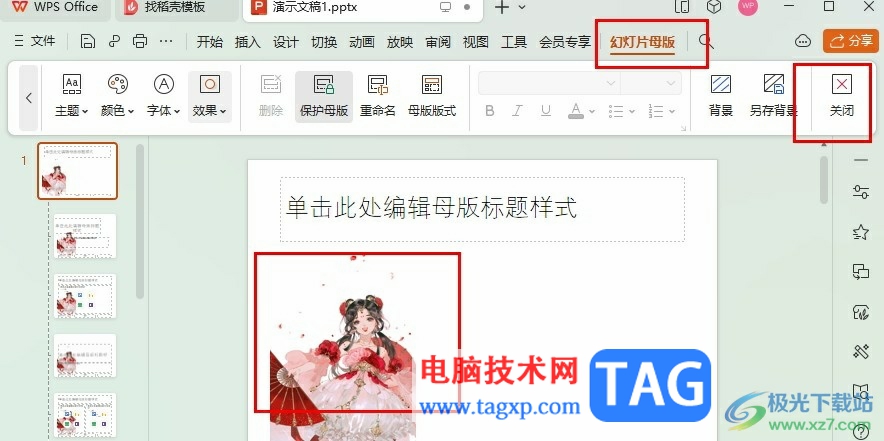Select the 演示文稿1.pptx document tab
Screen dimensions: 884x441
pyautogui.click(x=362, y=8)
